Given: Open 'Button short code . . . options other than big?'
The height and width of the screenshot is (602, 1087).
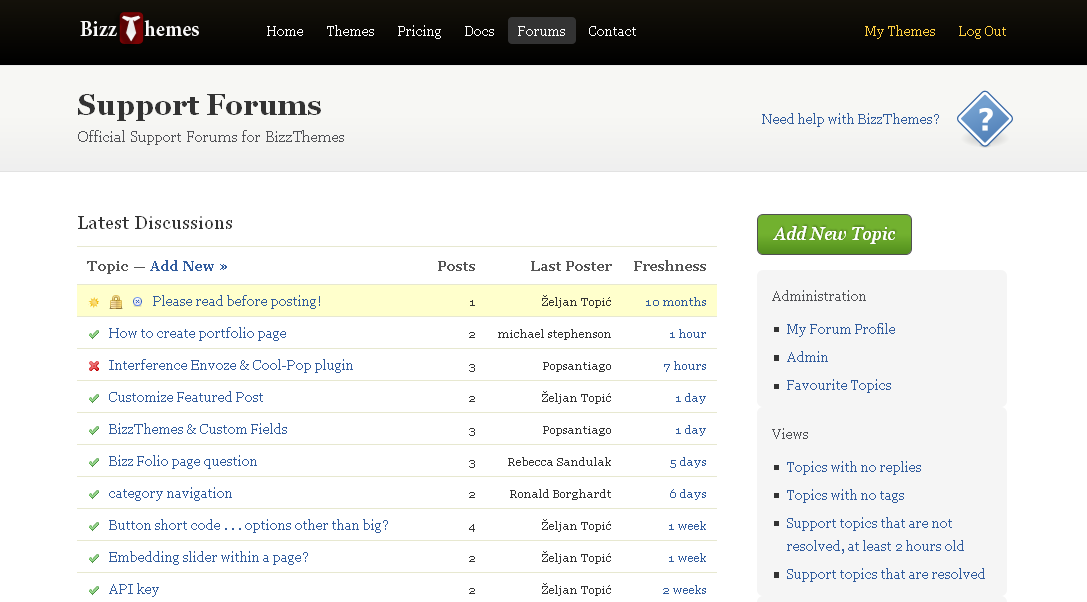Looking at the screenshot, I should click(248, 525).
